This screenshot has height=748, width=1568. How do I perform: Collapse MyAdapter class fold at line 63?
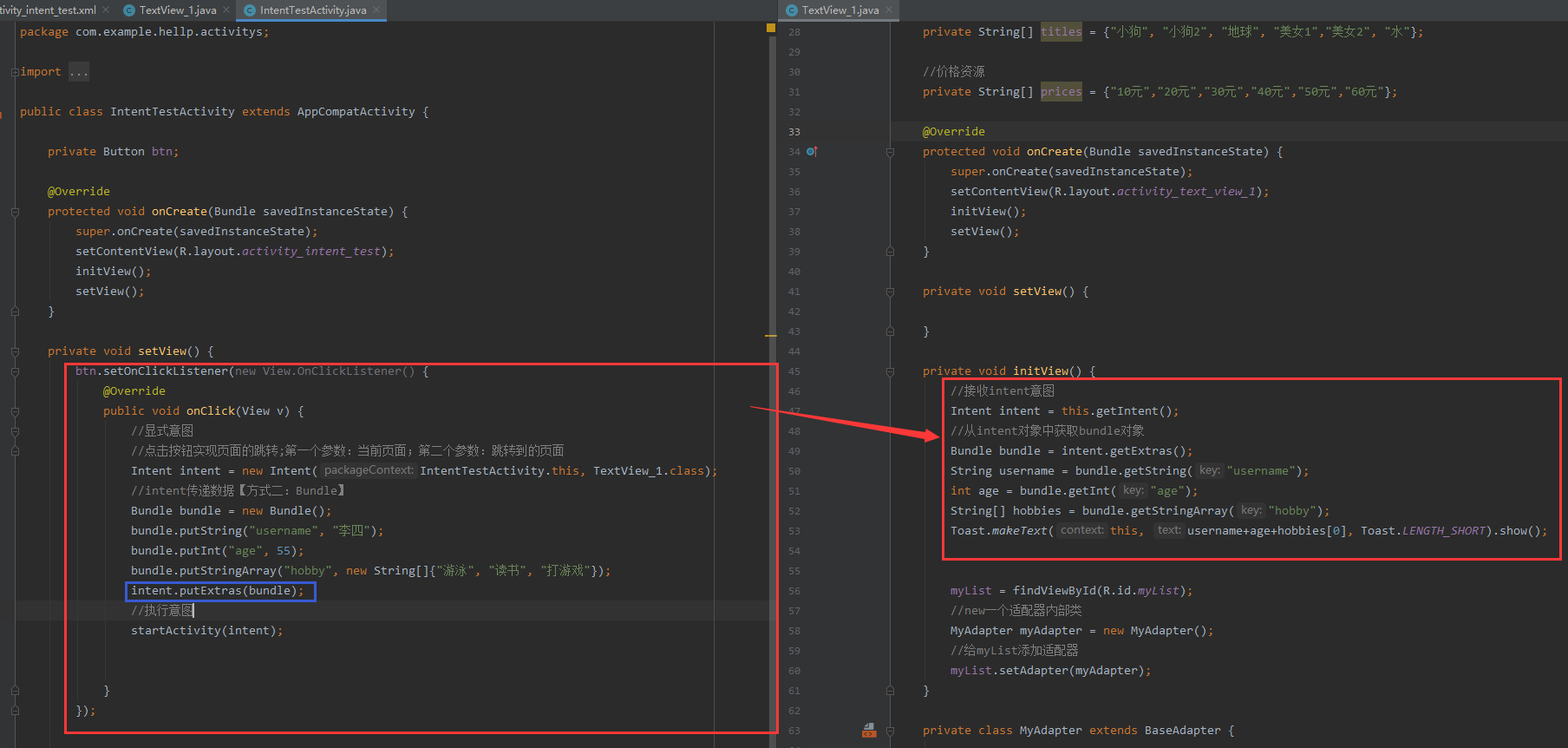click(890, 731)
